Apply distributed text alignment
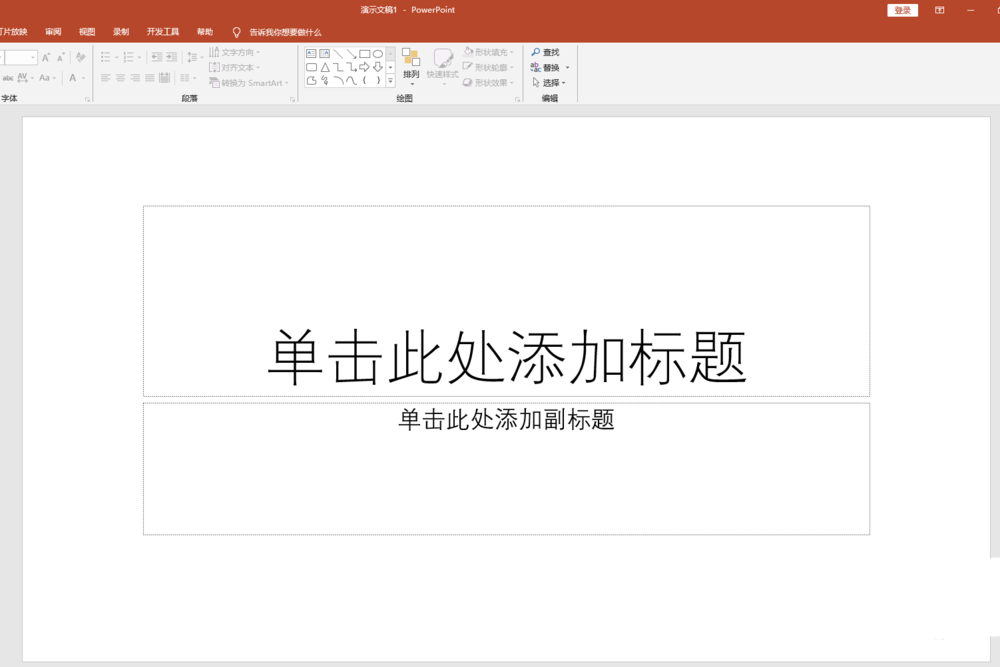Image resolution: width=1000 pixels, height=667 pixels. coord(165,78)
